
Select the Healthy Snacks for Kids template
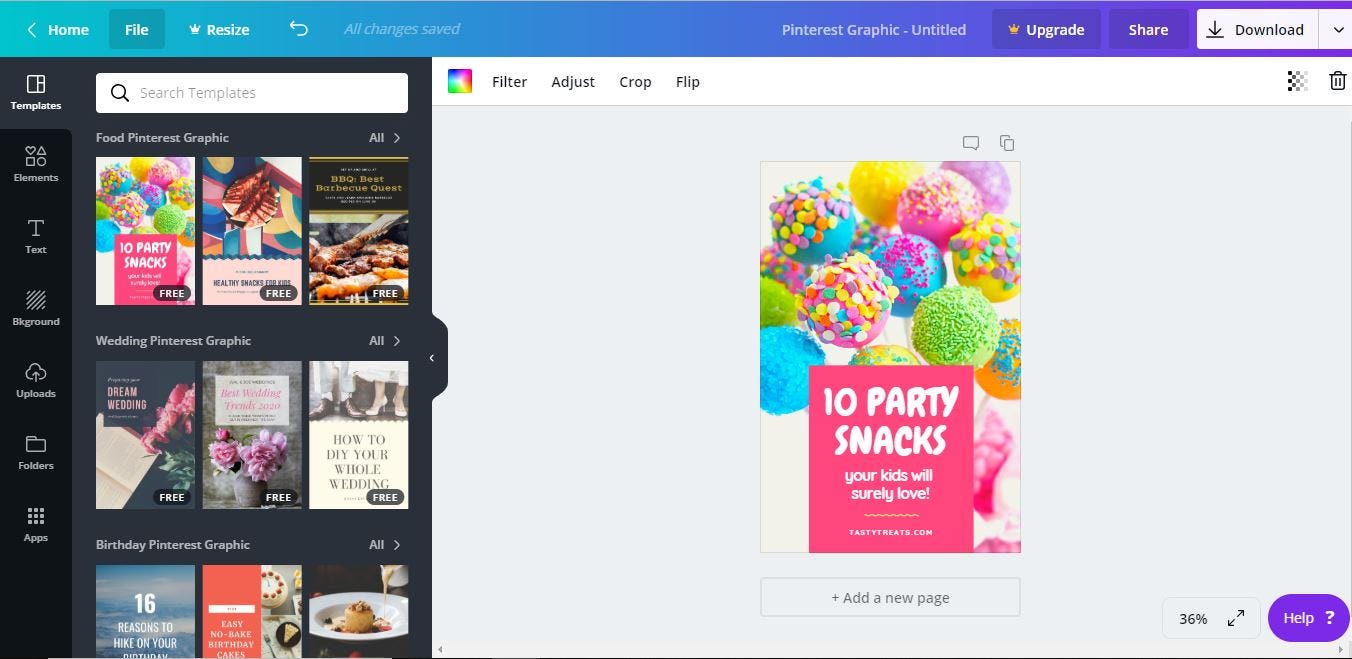click(252, 231)
